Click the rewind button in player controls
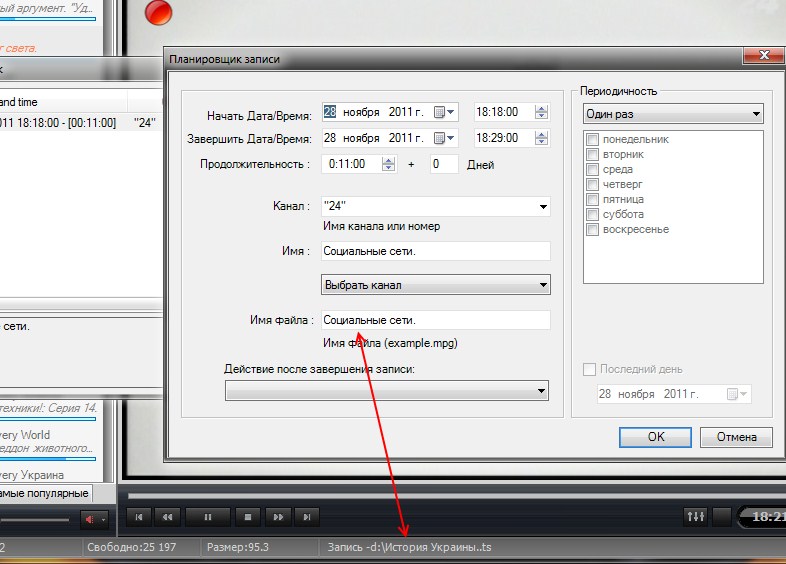This screenshot has width=786, height=564. click(168, 517)
